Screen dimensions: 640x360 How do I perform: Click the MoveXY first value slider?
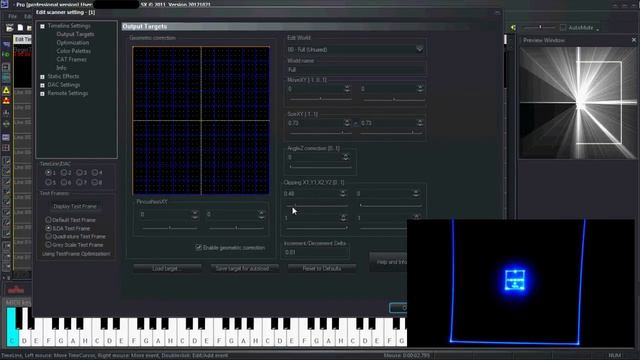point(320,99)
